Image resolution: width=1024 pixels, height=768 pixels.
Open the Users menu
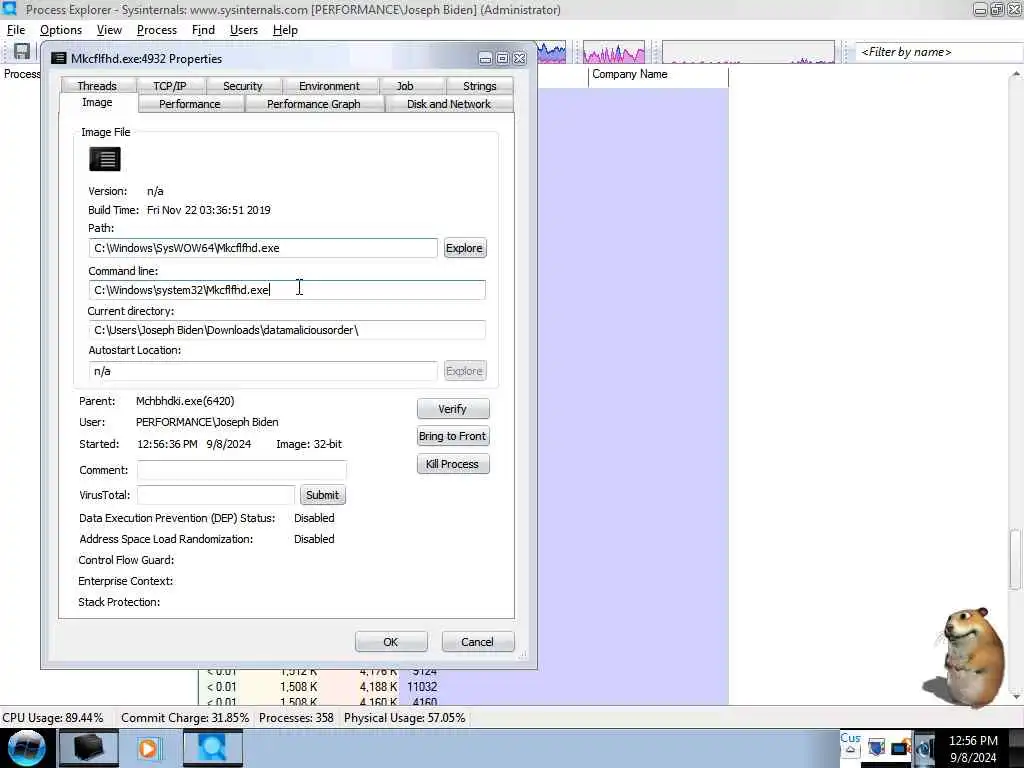(244, 30)
